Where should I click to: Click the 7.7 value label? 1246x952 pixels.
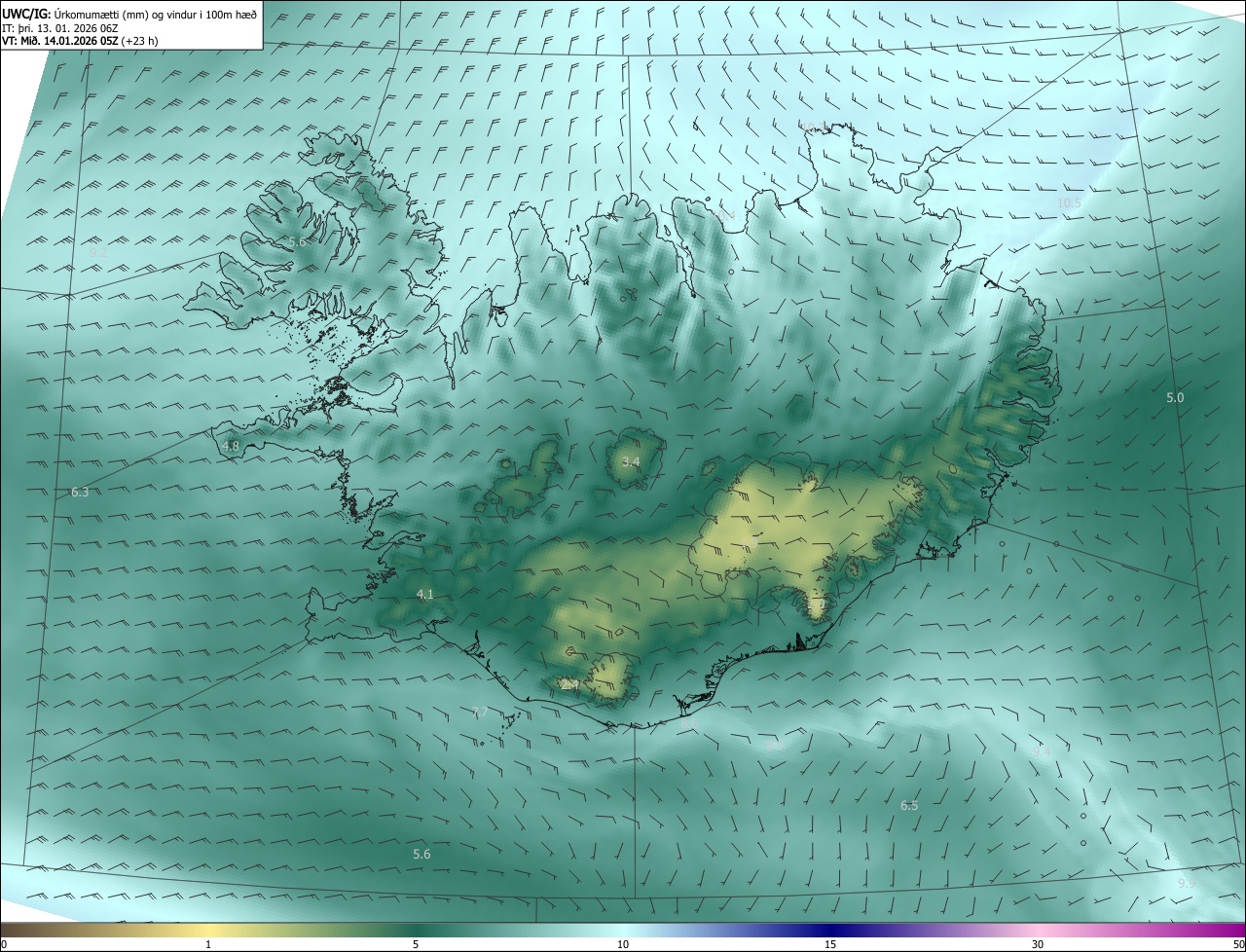[x=479, y=713]
